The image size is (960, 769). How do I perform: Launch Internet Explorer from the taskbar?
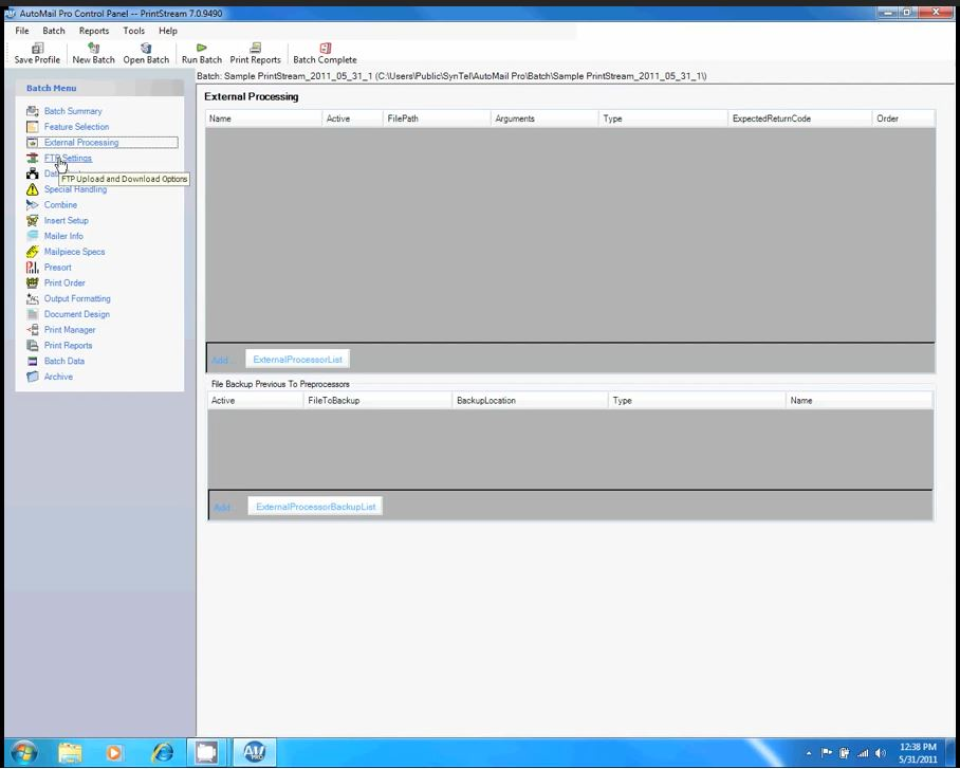point(162,752)
